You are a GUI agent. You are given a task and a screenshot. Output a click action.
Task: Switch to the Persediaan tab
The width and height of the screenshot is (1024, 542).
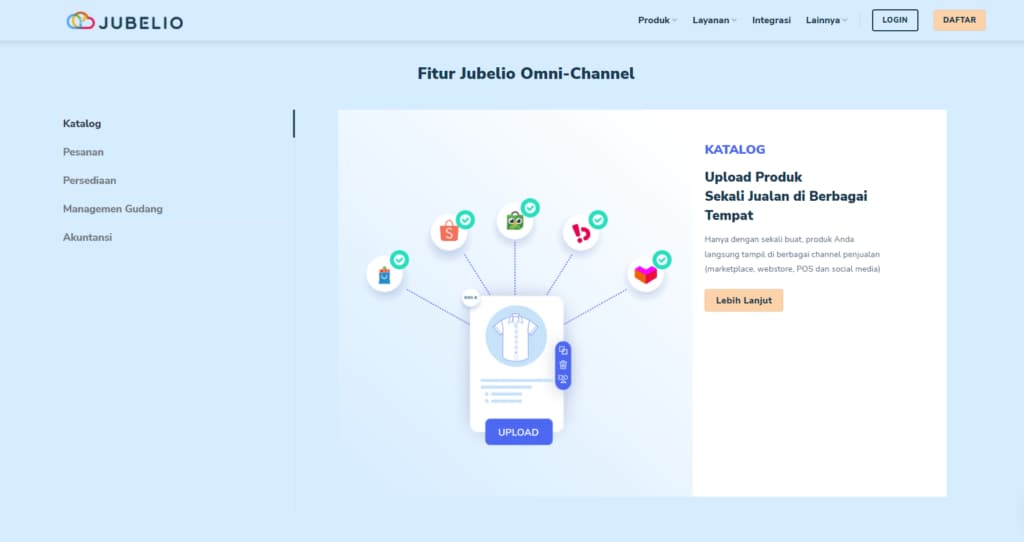point(89,180)
